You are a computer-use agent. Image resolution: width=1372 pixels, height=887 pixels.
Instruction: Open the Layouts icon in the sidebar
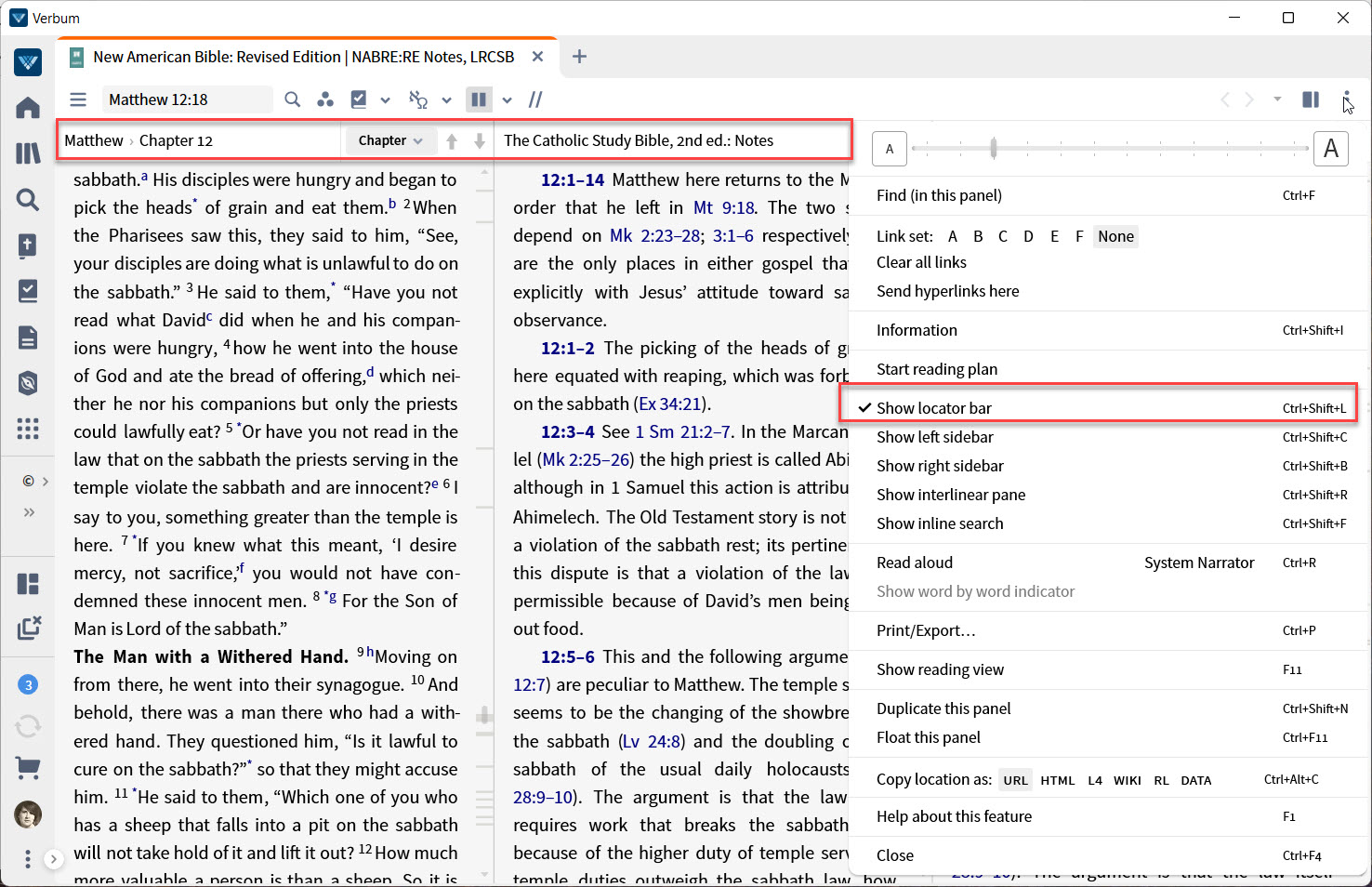[x=28, y=584]
